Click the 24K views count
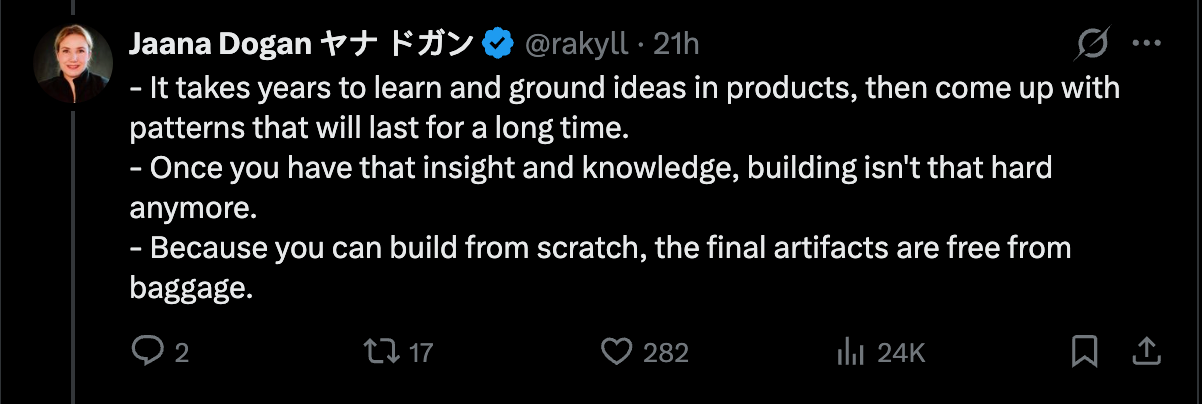This screenshot has height=404, width=1202. pos(901,352)
